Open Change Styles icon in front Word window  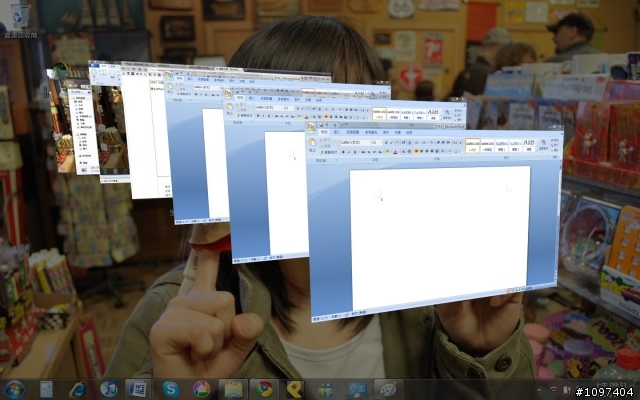(x=543, y=144)
